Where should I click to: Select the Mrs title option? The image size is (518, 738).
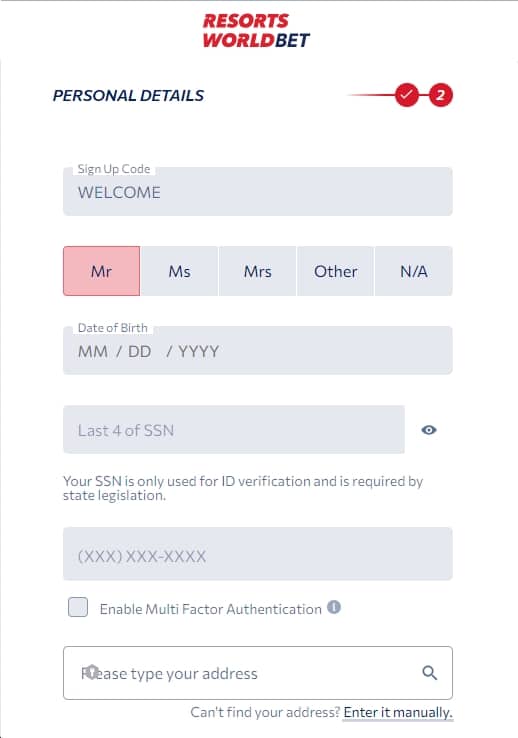click(258, 271)
